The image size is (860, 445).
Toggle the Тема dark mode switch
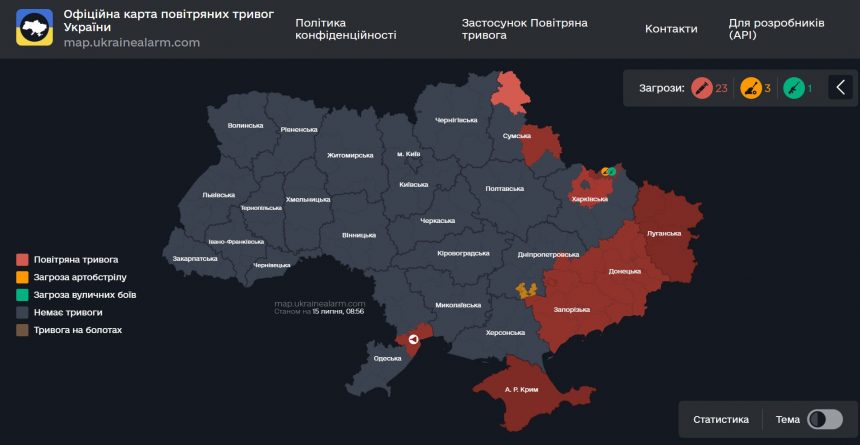[825, 419]
